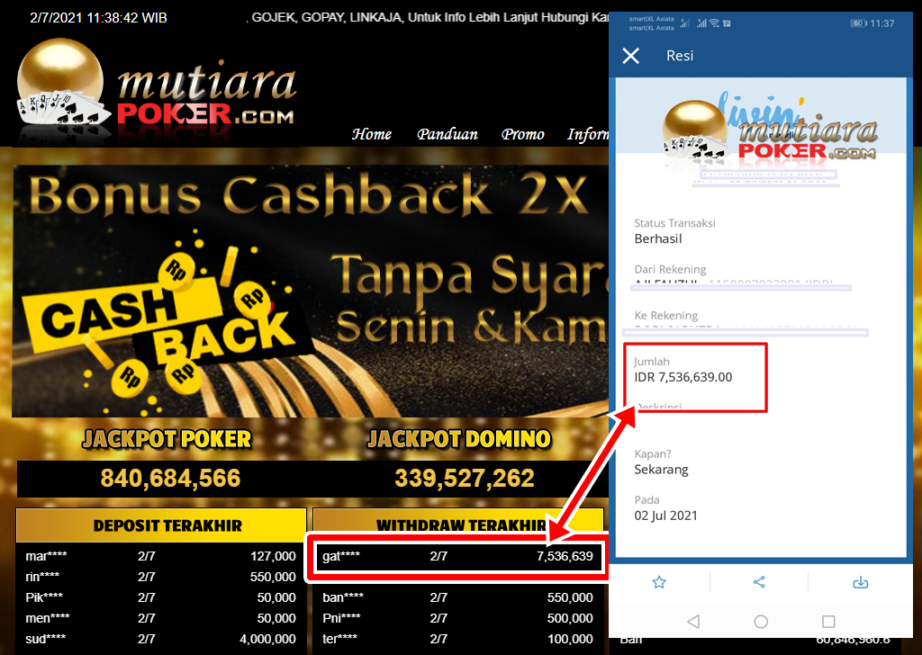Click the JACKPOT DOMINO label
The width and height of the screenshot is (922, 655).
[459, 439]
